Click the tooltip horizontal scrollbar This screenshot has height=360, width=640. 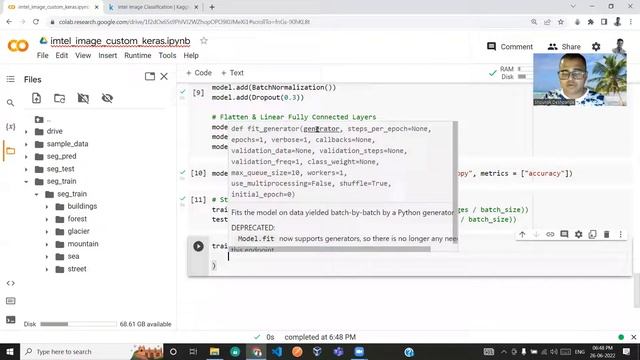point(330,249)
